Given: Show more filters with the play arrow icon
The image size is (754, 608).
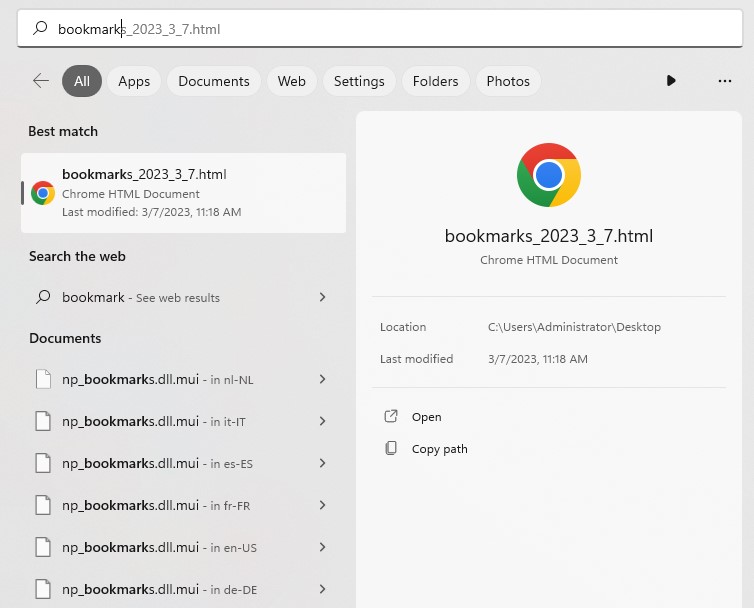Looking at the screenshot, I should (x=671, y=80).
